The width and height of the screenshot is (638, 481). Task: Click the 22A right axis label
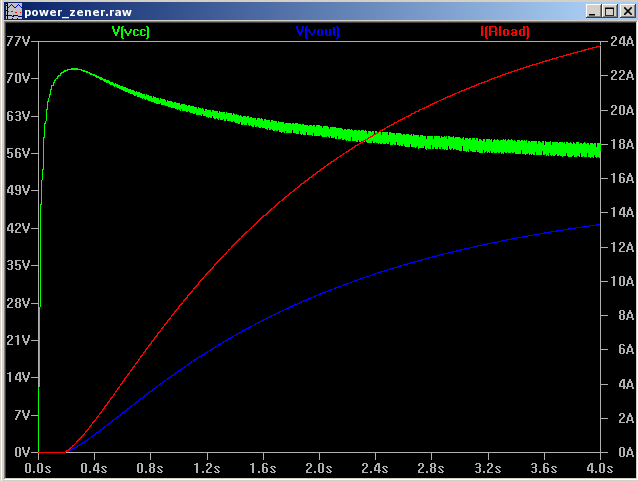point(622,75)
